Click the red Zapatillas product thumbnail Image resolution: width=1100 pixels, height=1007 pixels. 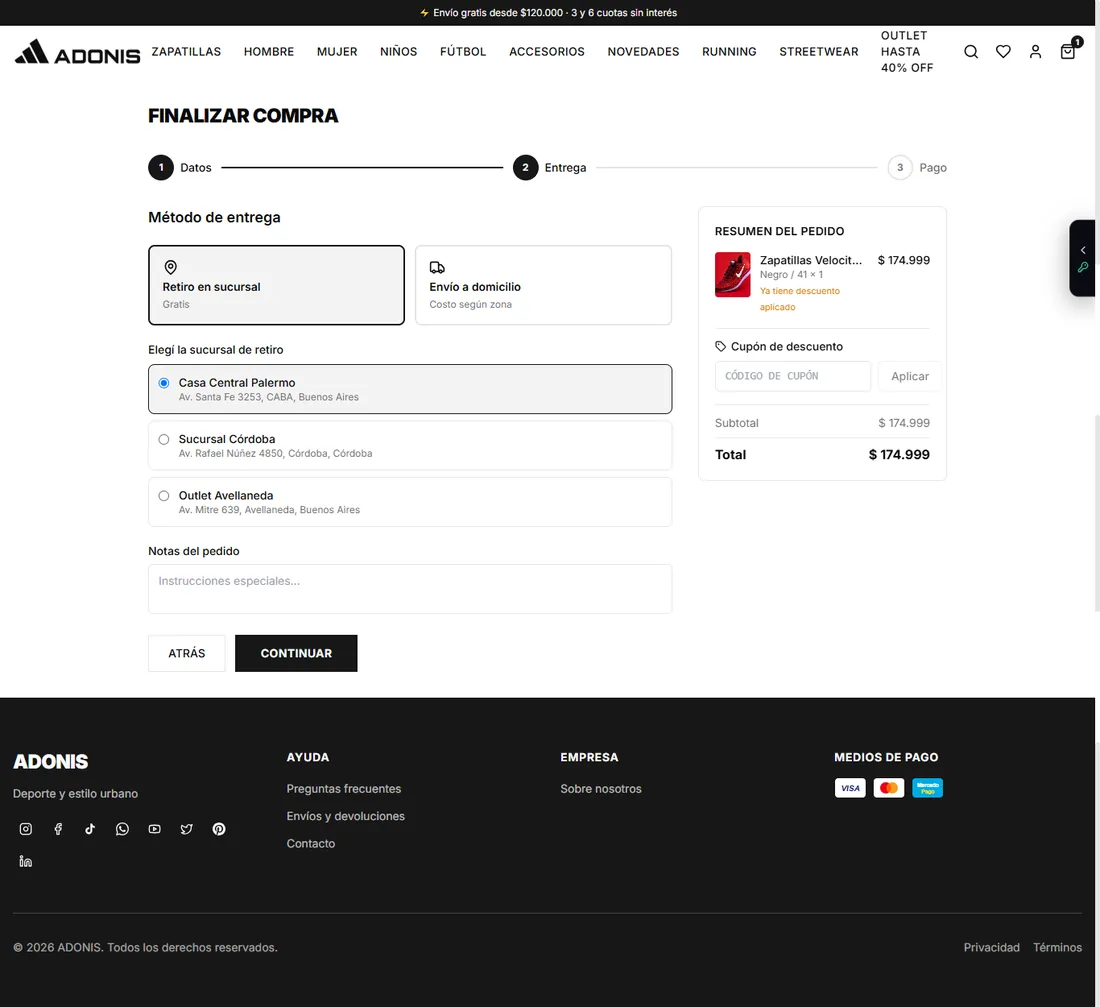[732, 274]
